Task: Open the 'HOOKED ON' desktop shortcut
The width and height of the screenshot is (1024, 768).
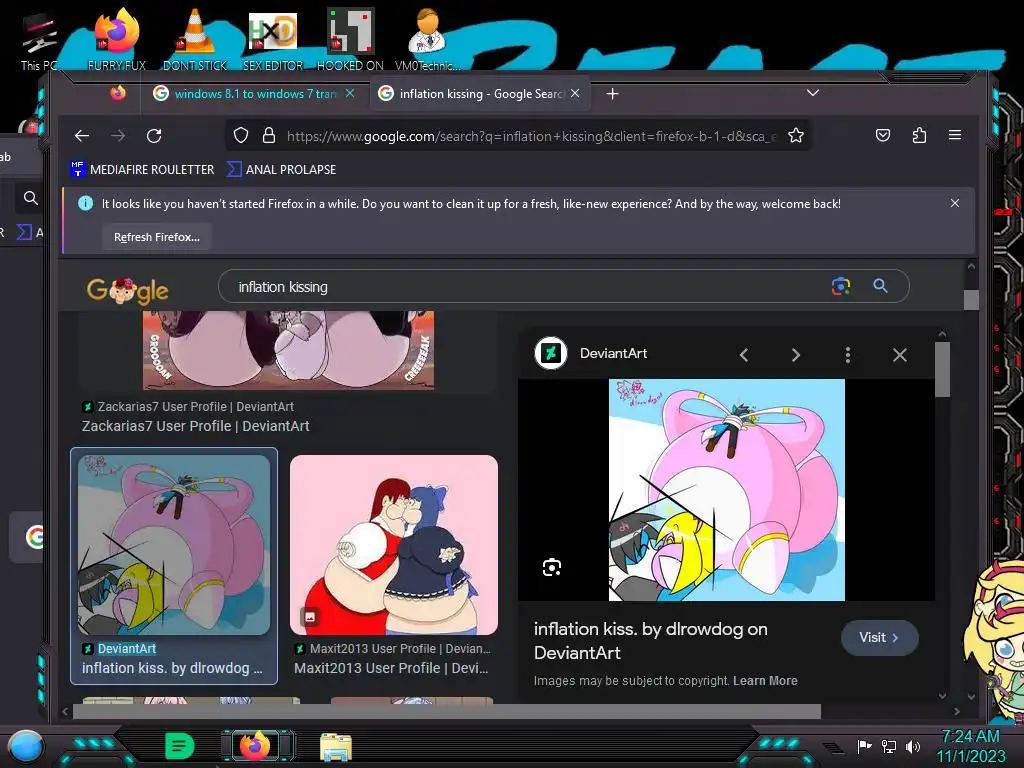Action: (350, 39)
